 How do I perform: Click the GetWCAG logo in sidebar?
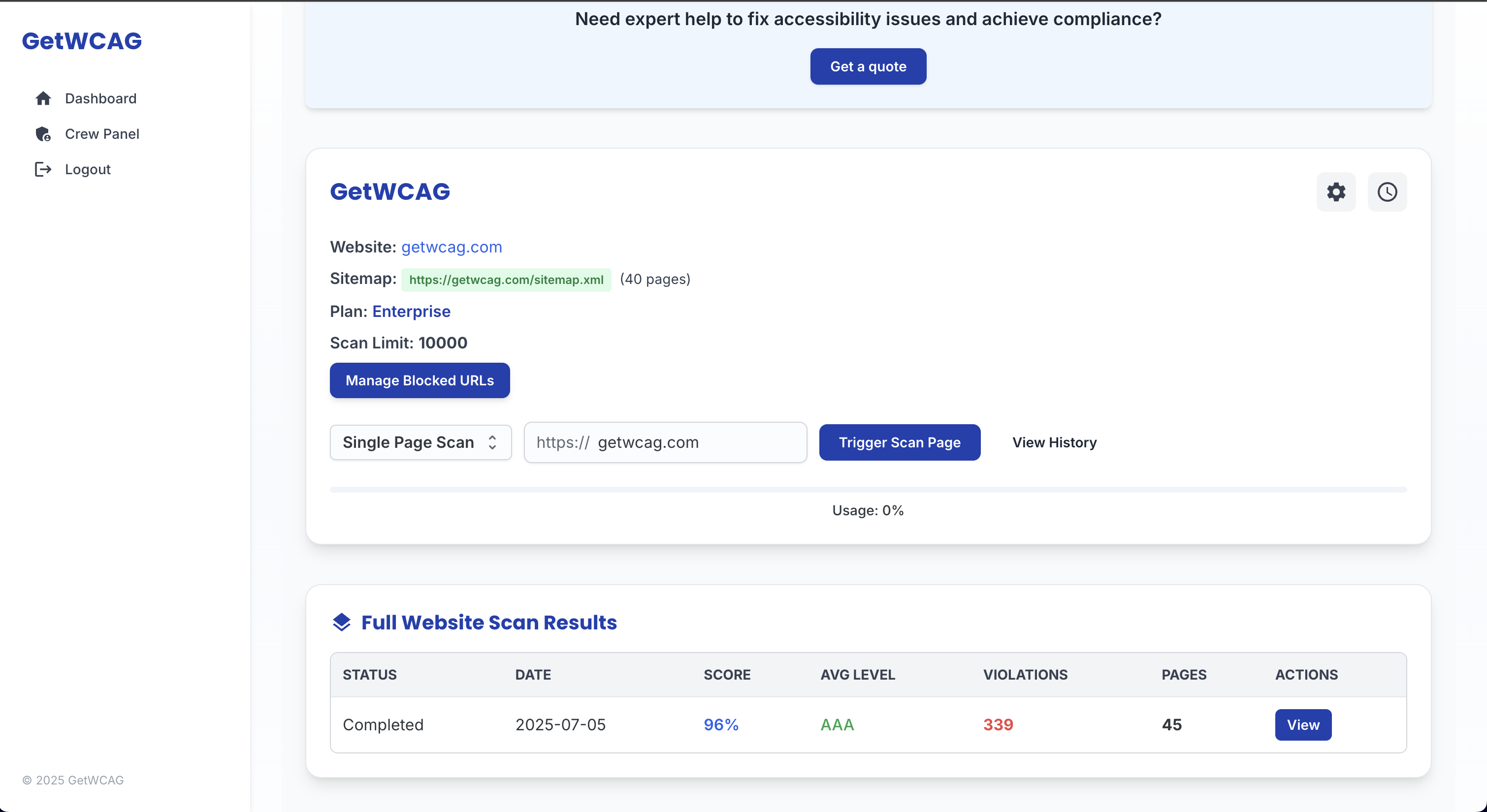pyautogui.click(x=82, y=41)
